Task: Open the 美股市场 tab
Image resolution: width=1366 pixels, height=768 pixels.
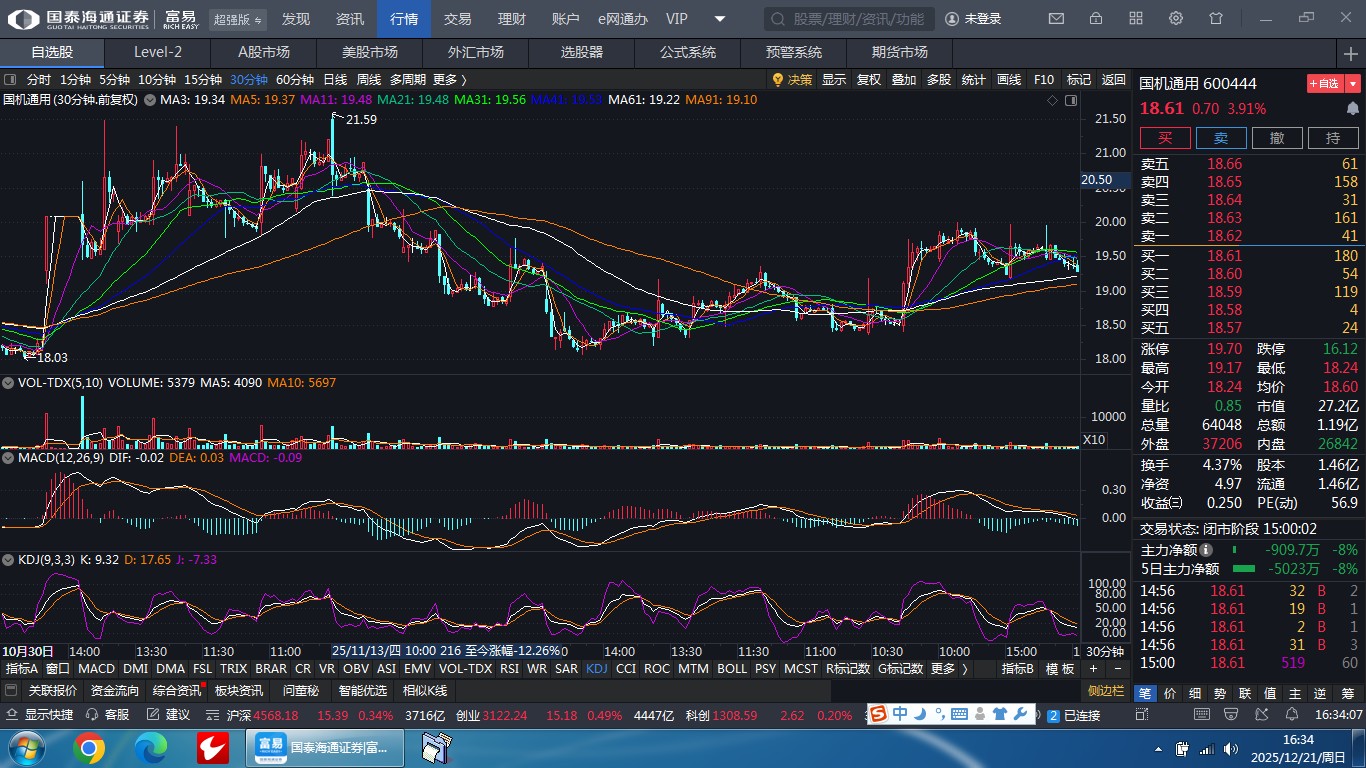Action: [x=369, y=53]
